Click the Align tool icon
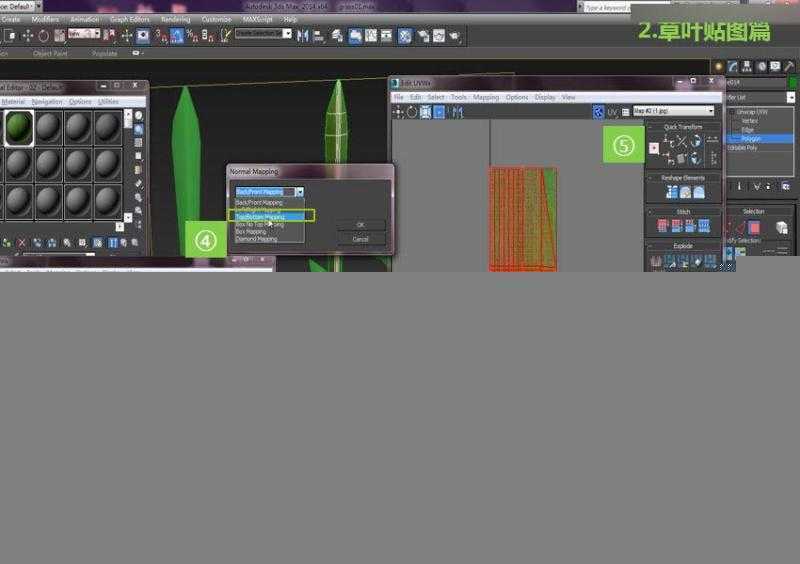 pyautogui.click(x=319, y=36)
